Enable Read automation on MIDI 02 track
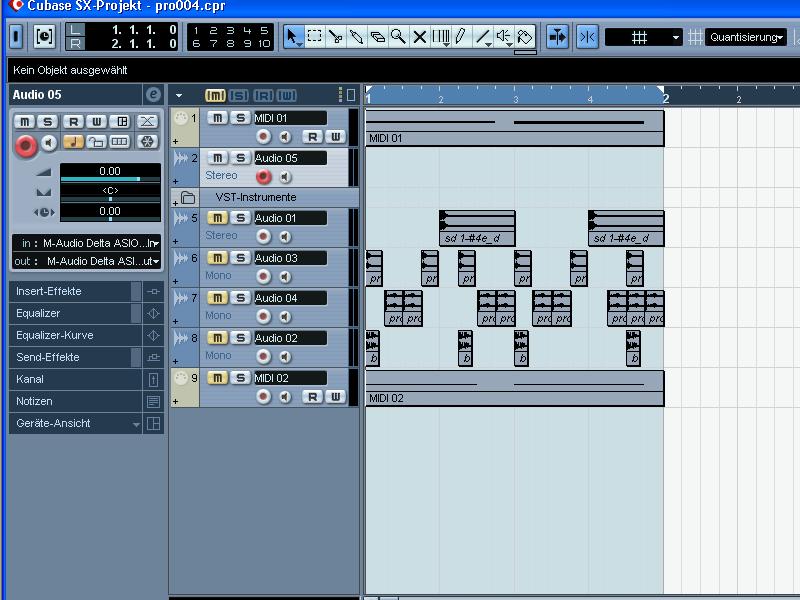This screenshot has height=600, width=800. click(x=313, y=396)
